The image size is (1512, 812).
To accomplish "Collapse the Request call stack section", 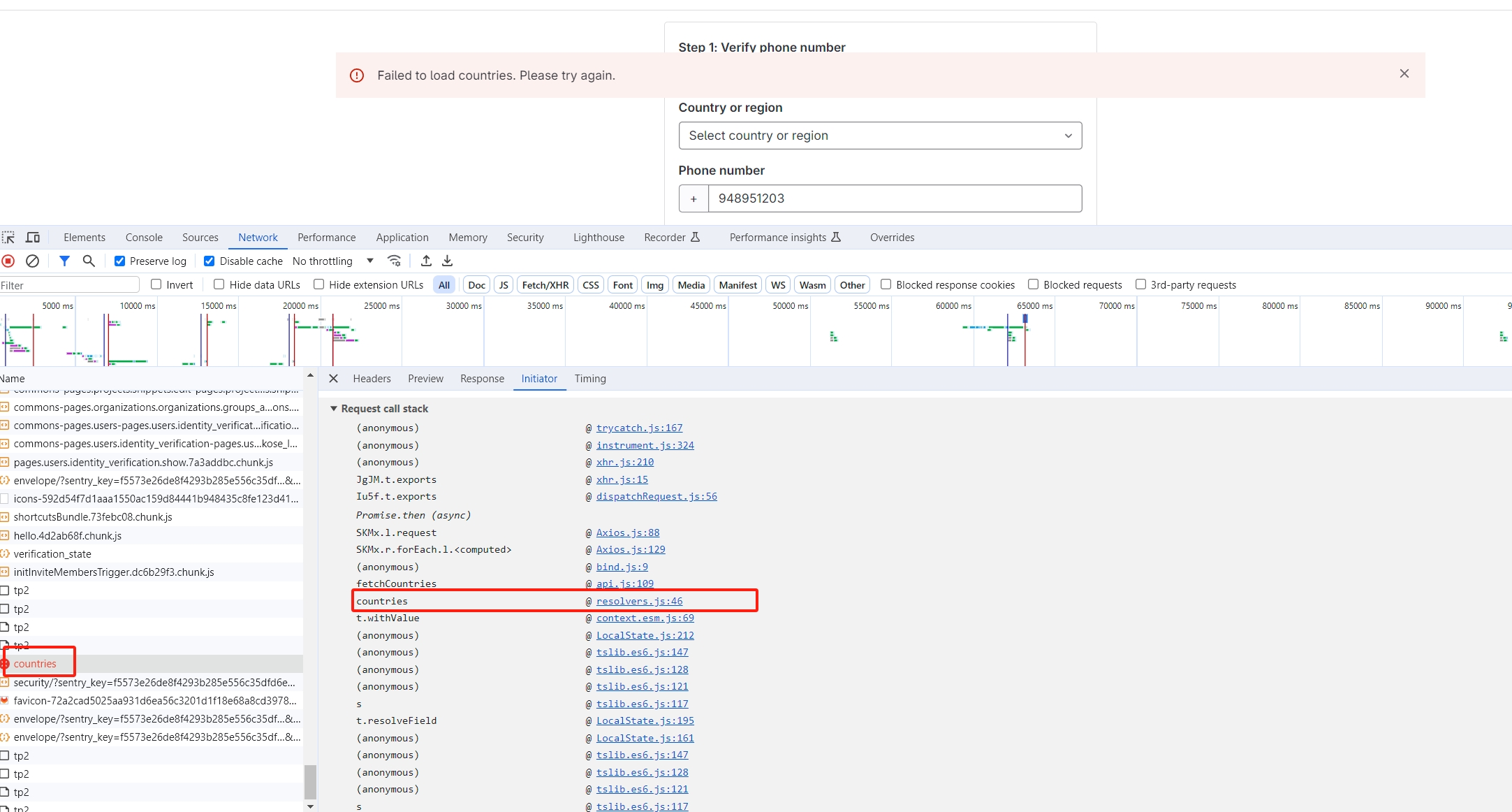I will (334, 409).
